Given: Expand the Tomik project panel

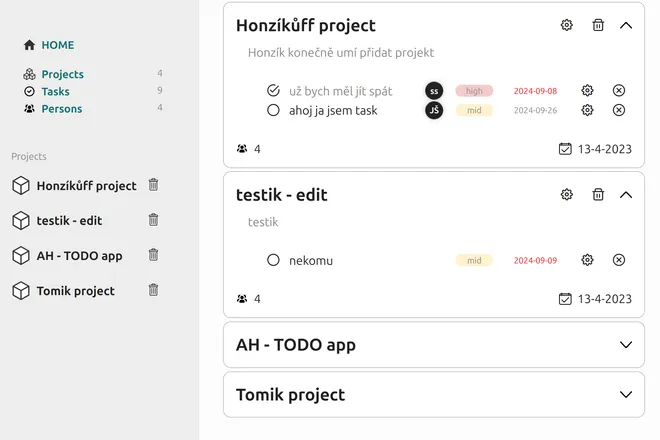Looking at the screenshot, I should [626, 395].
